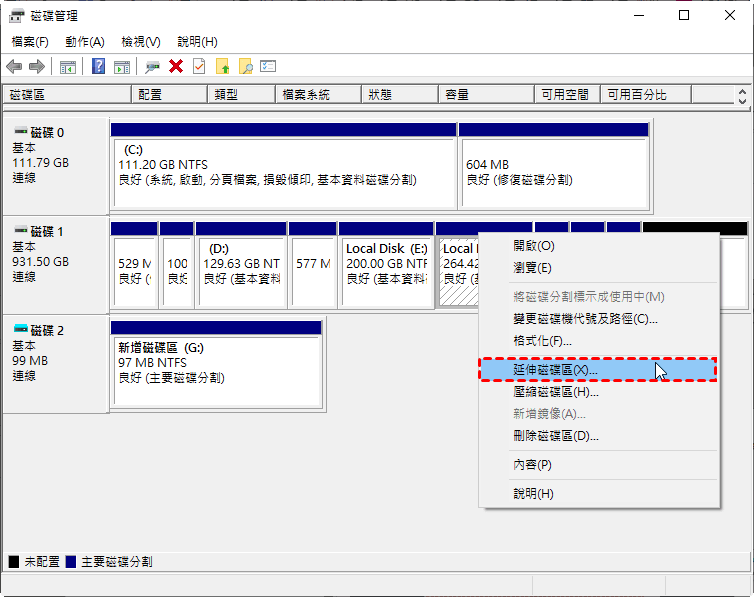This screenshot has width=754, height=597.
Task: Select the 新增磁碟區 (G:) partition
Action: [216, 364]
